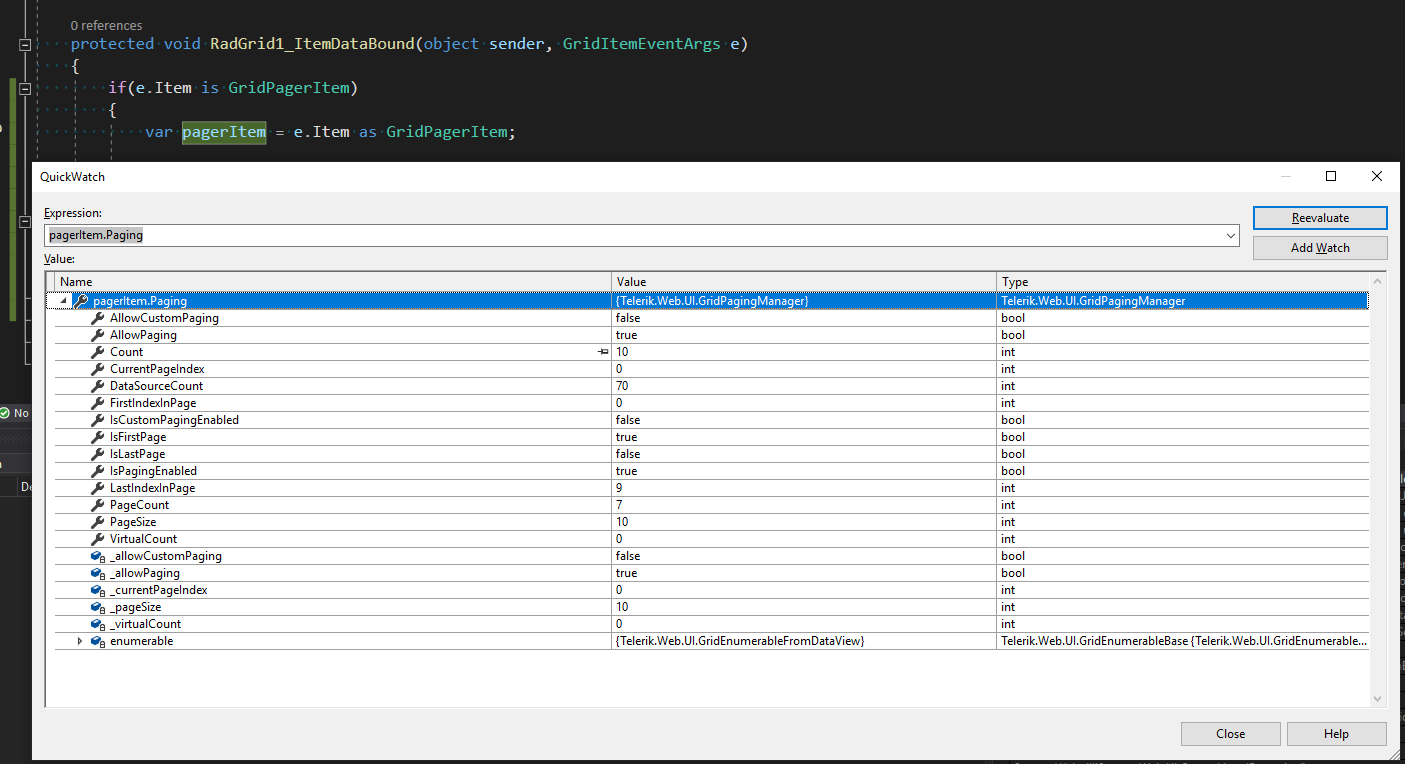Click the pin icon in the Count row

602,352
